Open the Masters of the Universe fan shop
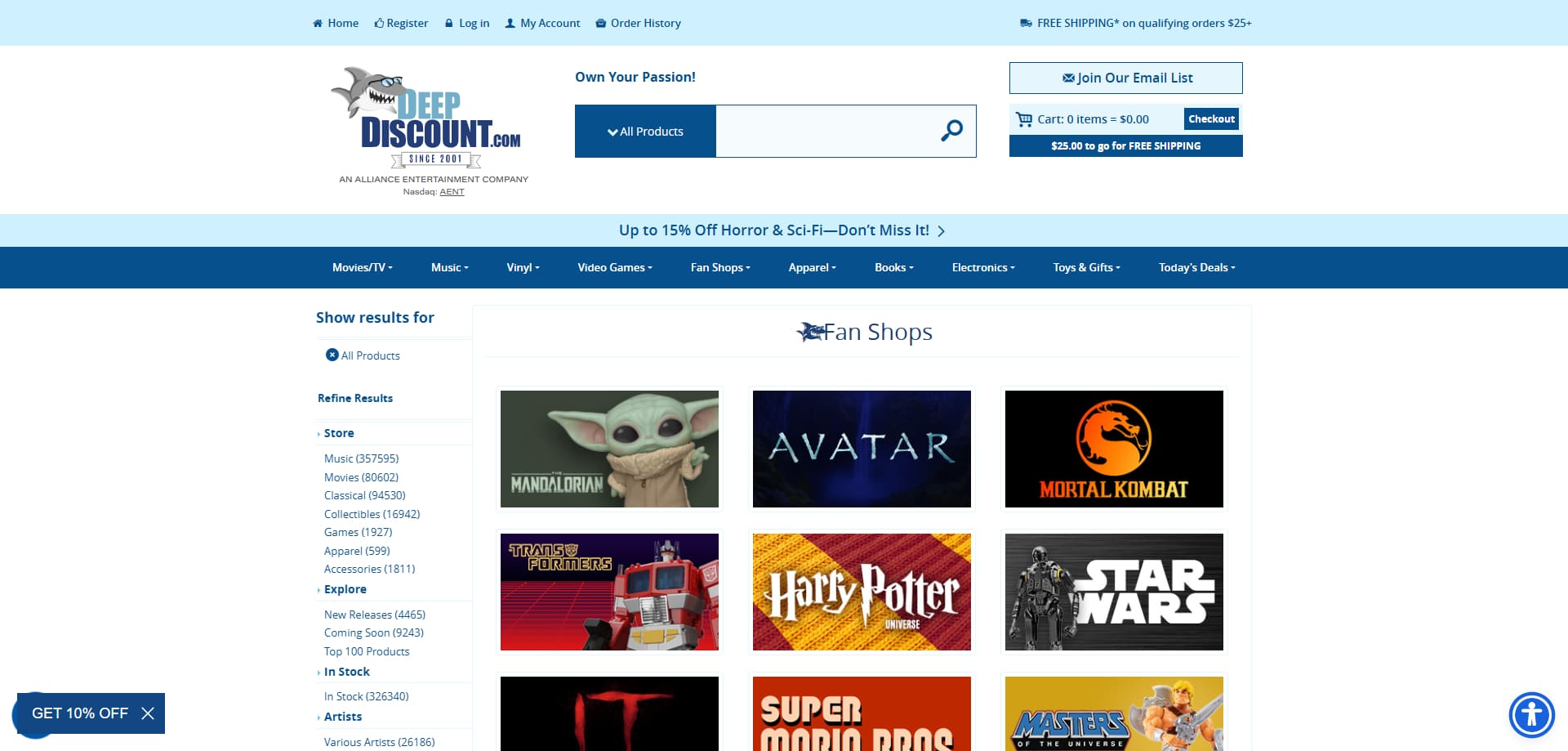The height and width of the screenshot is (751, 1568). coord(1114,713)
